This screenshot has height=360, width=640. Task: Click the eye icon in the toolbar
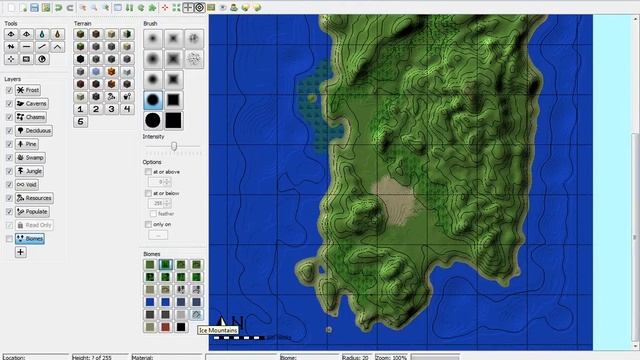pyautogui.click(x=222, y=7)
